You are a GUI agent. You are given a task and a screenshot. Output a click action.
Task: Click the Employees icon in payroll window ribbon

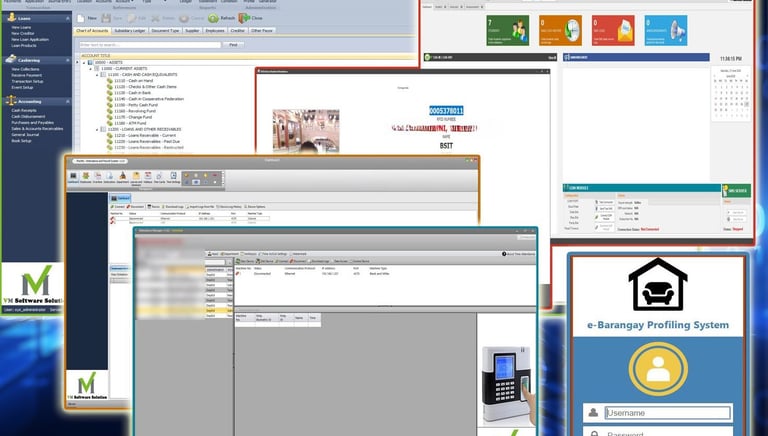tap(86, 177)
